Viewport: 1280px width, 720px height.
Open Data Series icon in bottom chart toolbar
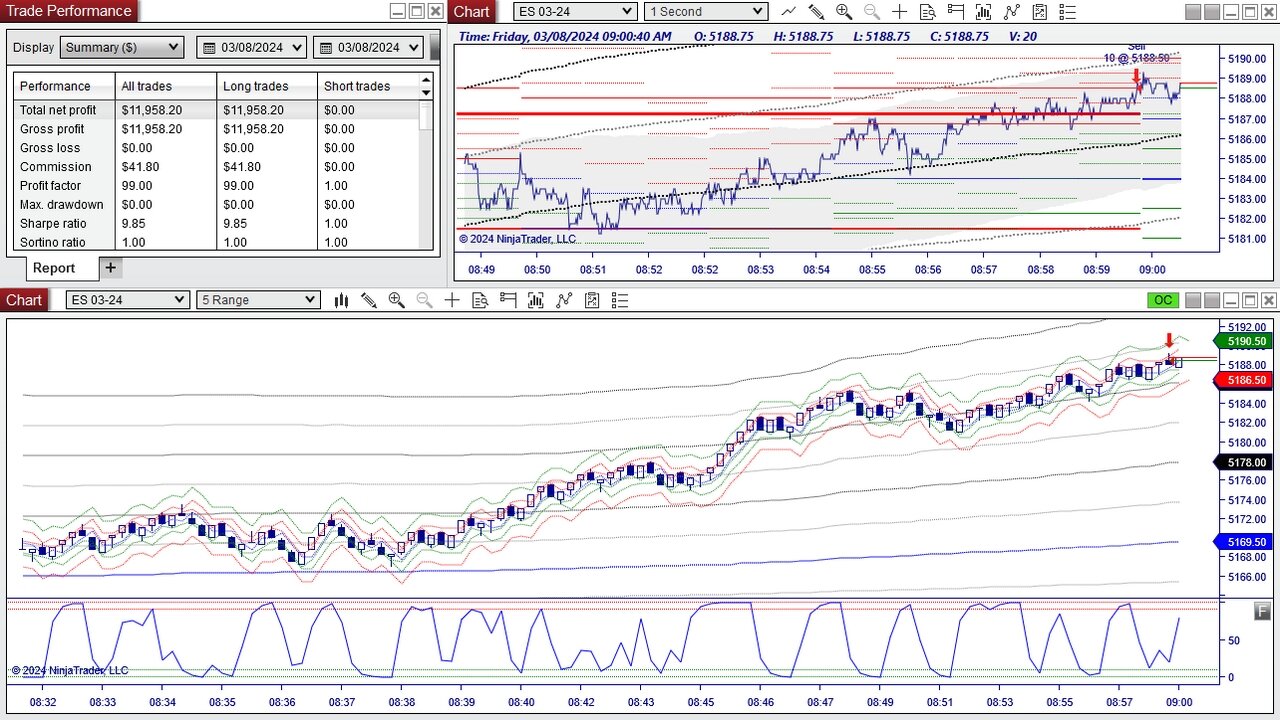535,300
